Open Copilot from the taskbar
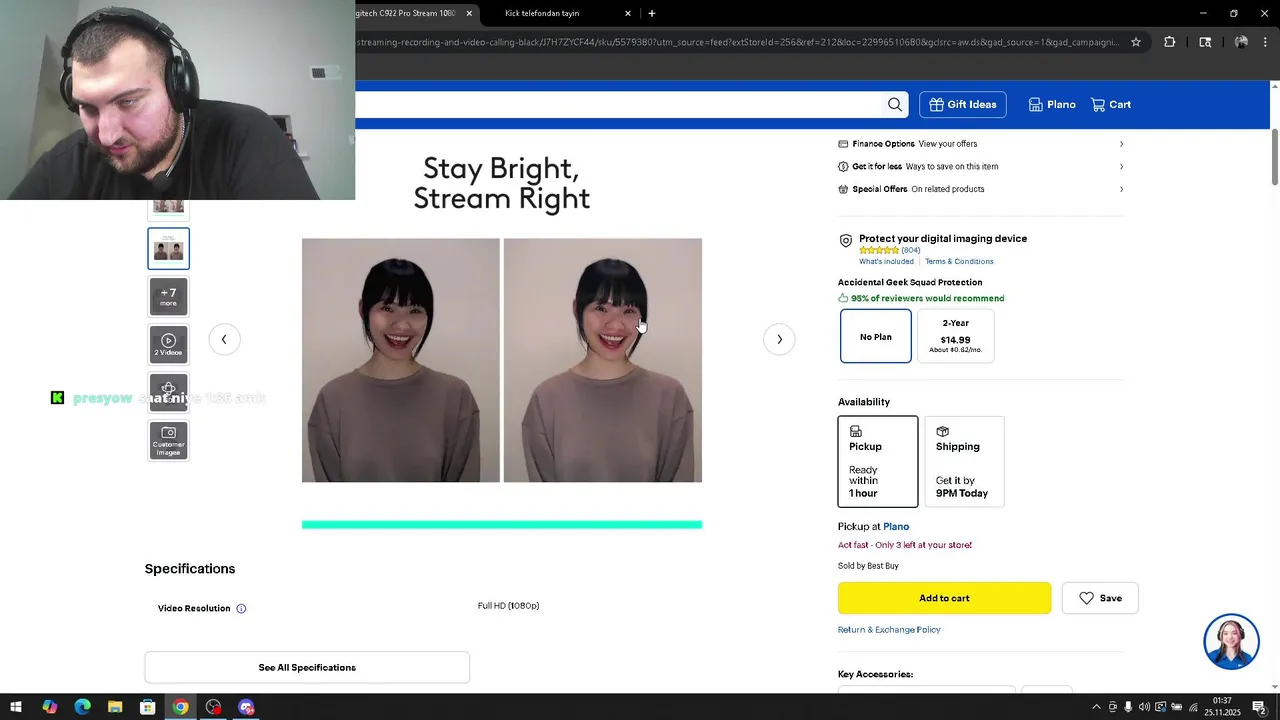1280x720 pixels. (x=49, y=707)
